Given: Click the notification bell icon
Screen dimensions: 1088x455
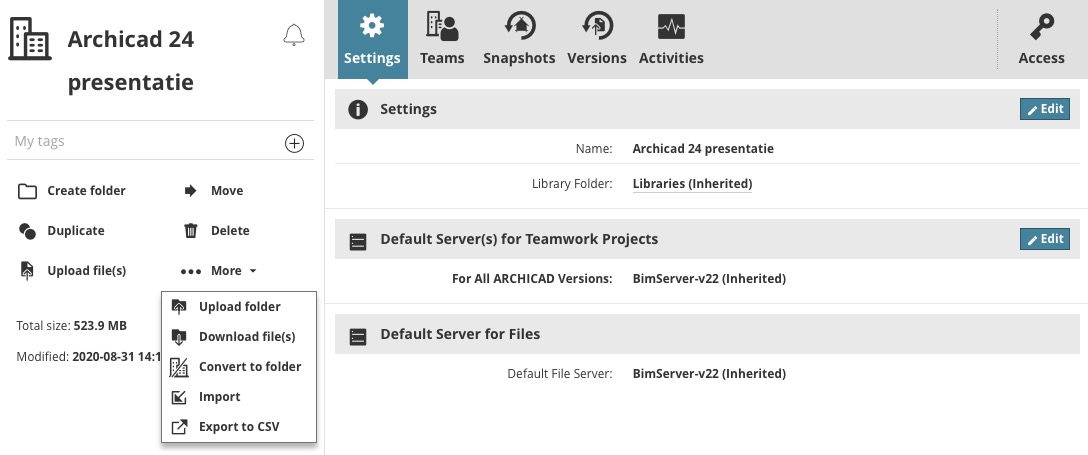Looking at the screenshot, I should [294, 35].
